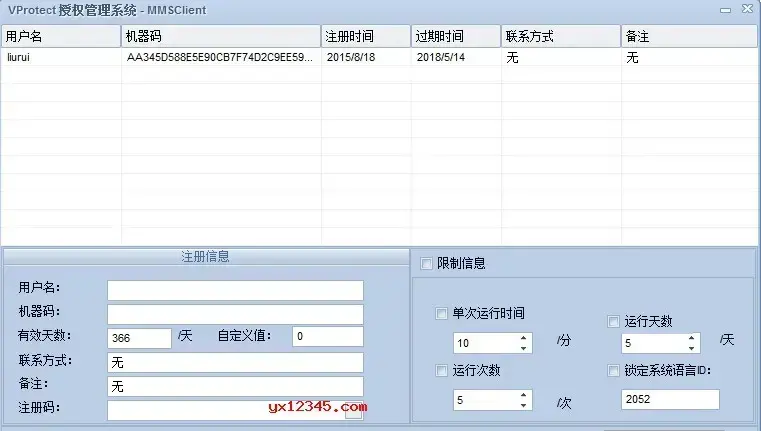This screenshot has width=761, height=431.
Task: Select the liurui user row
Action: (379, 57)
